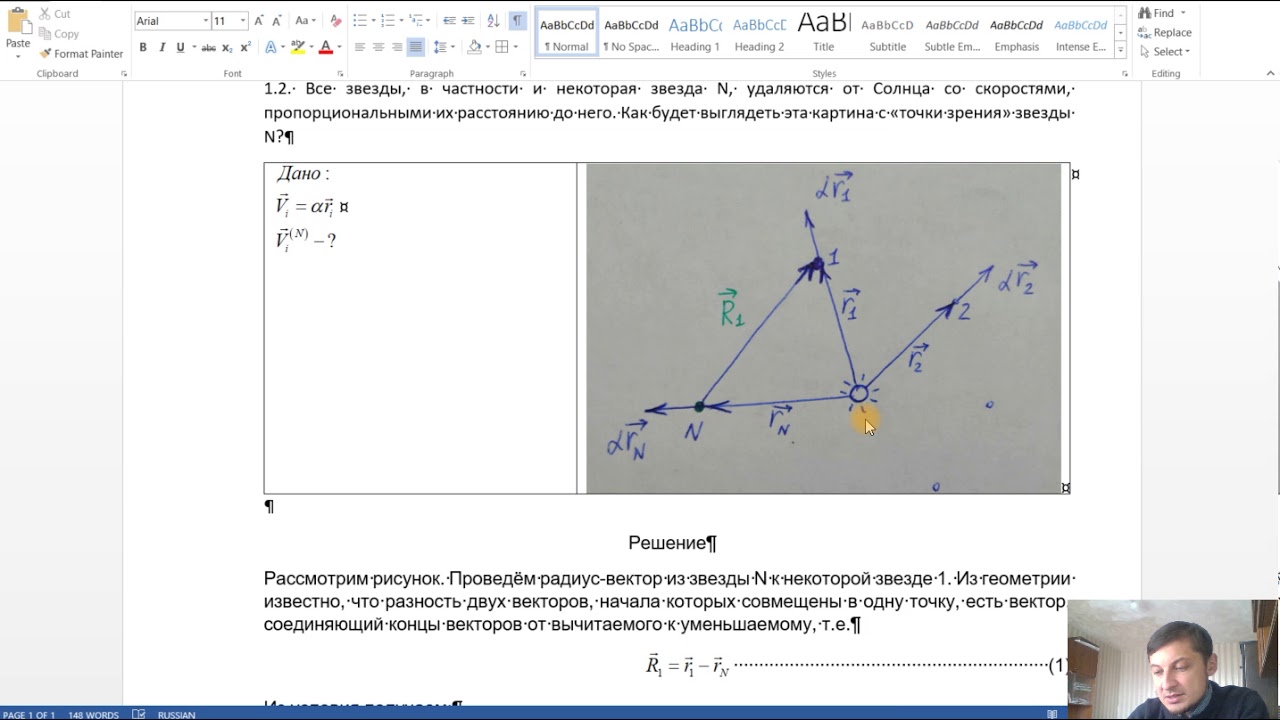Apply the red font color swatch
Screen dimensions: 1280x720
(x=326, y=47)
